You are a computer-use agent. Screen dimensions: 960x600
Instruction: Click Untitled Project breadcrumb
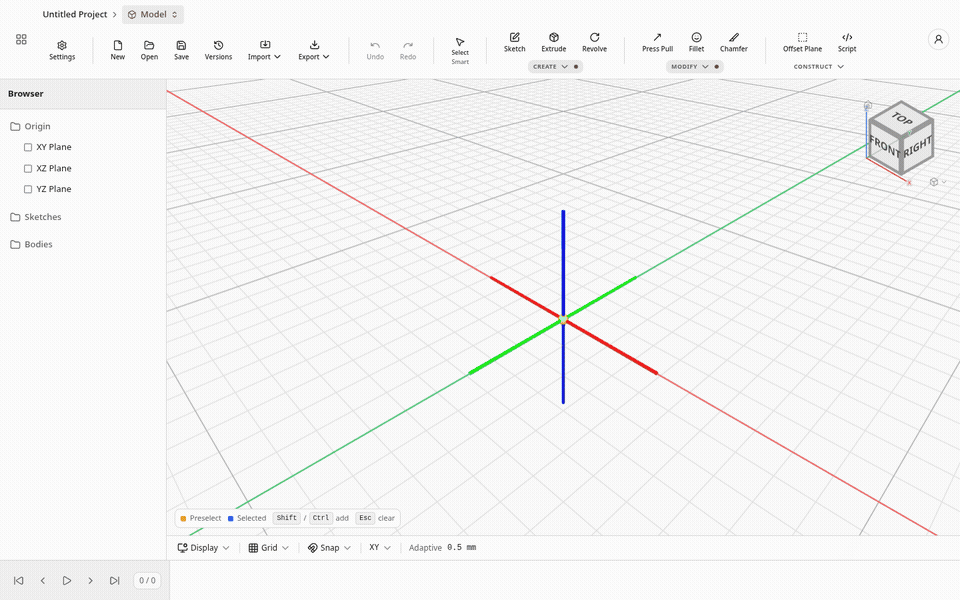pyautogui.click(x=75, y=14)
